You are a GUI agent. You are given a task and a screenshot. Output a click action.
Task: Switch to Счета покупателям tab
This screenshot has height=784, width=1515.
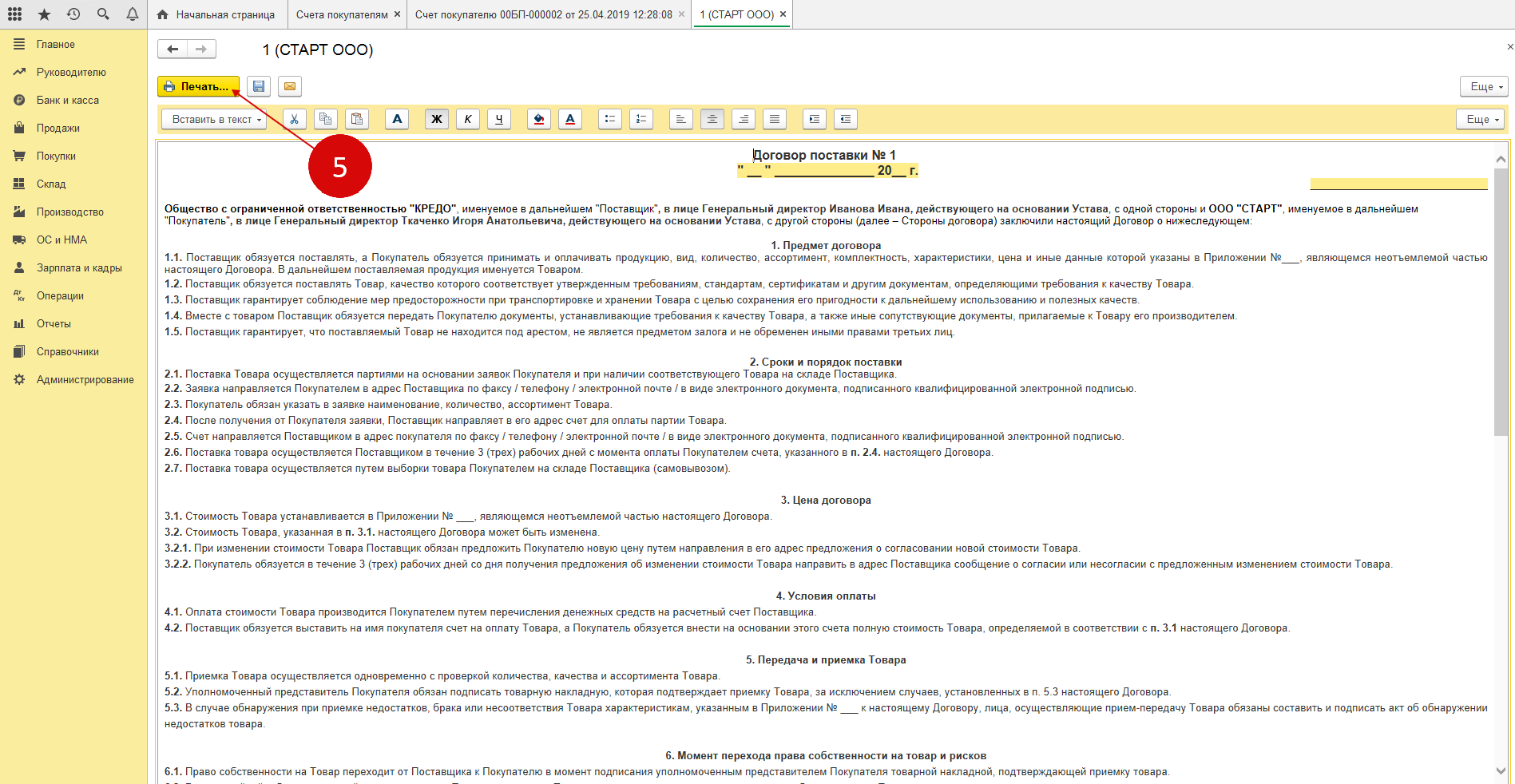342,14
